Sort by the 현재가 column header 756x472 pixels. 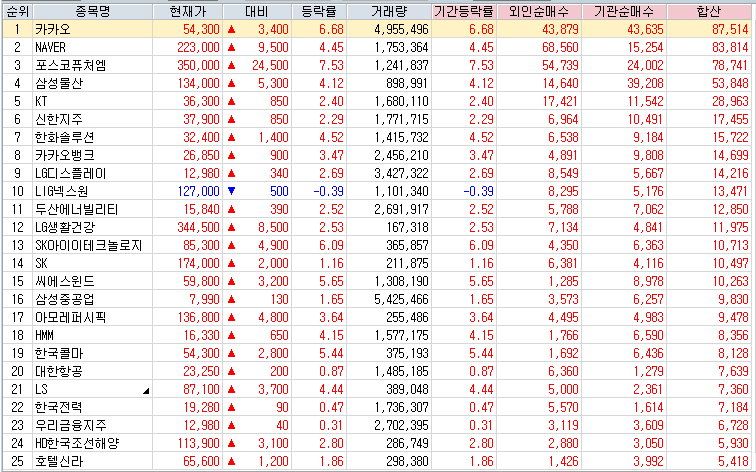coord(188,11)
